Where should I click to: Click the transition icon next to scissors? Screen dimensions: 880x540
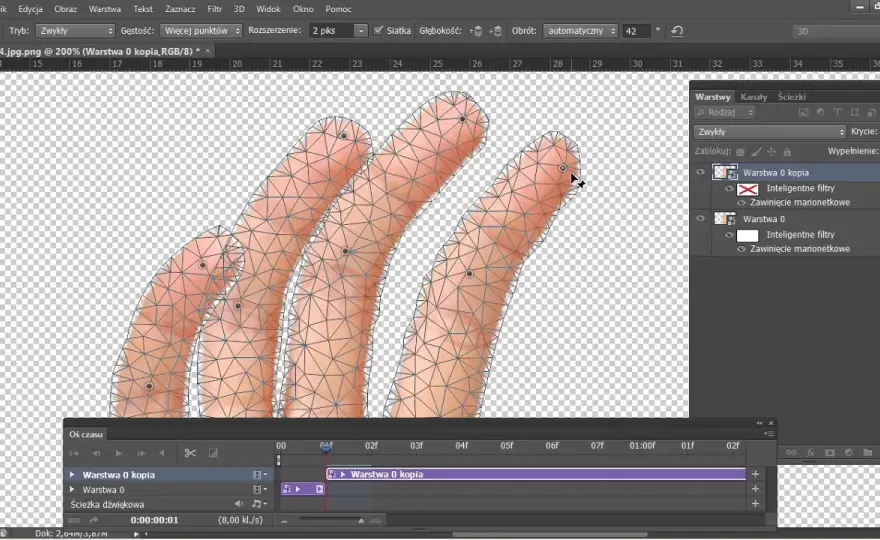[x=213, y=453]
